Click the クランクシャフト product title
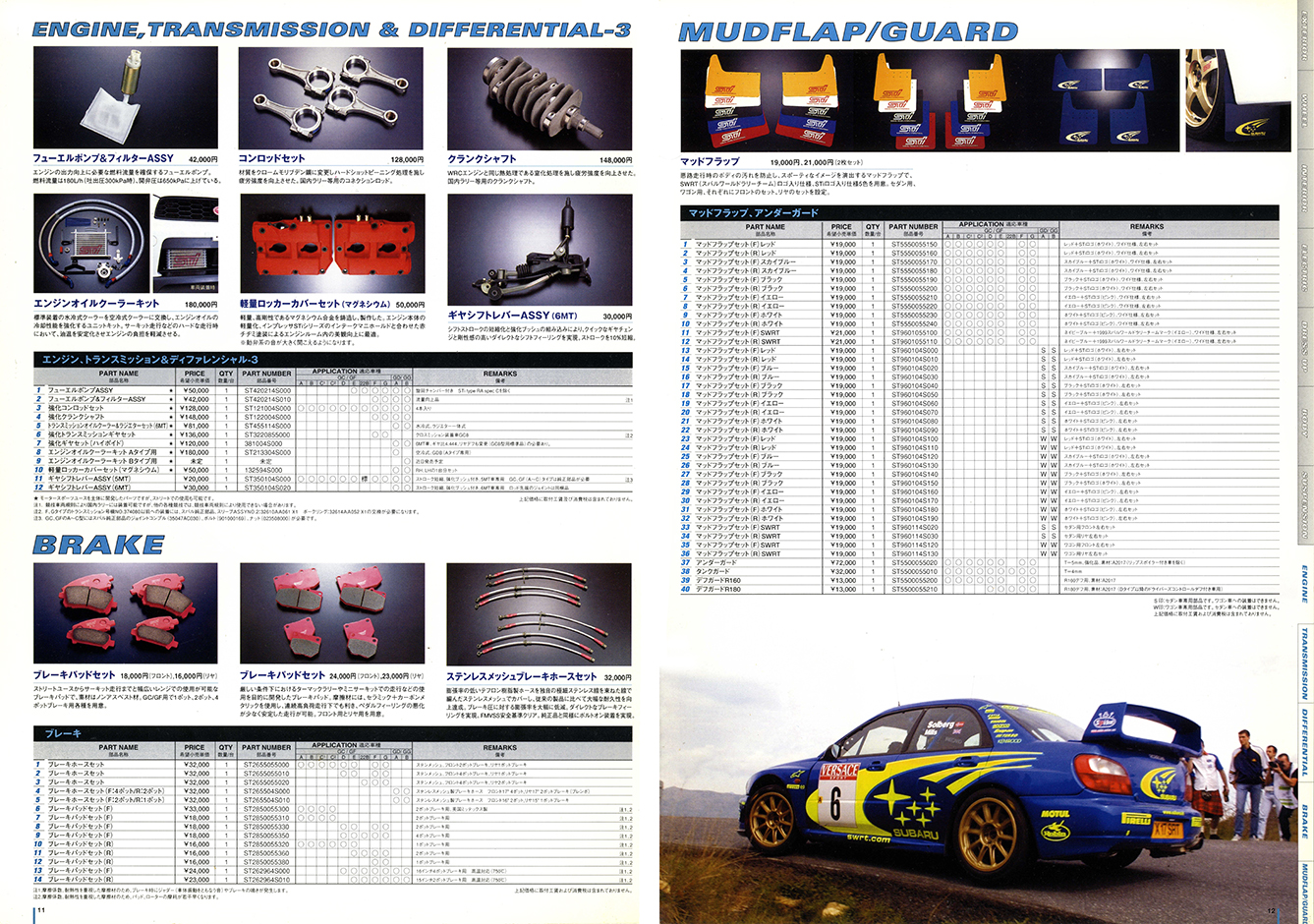Image resolution: width=1314 pixels, height=924 pixels. [482, 158]
